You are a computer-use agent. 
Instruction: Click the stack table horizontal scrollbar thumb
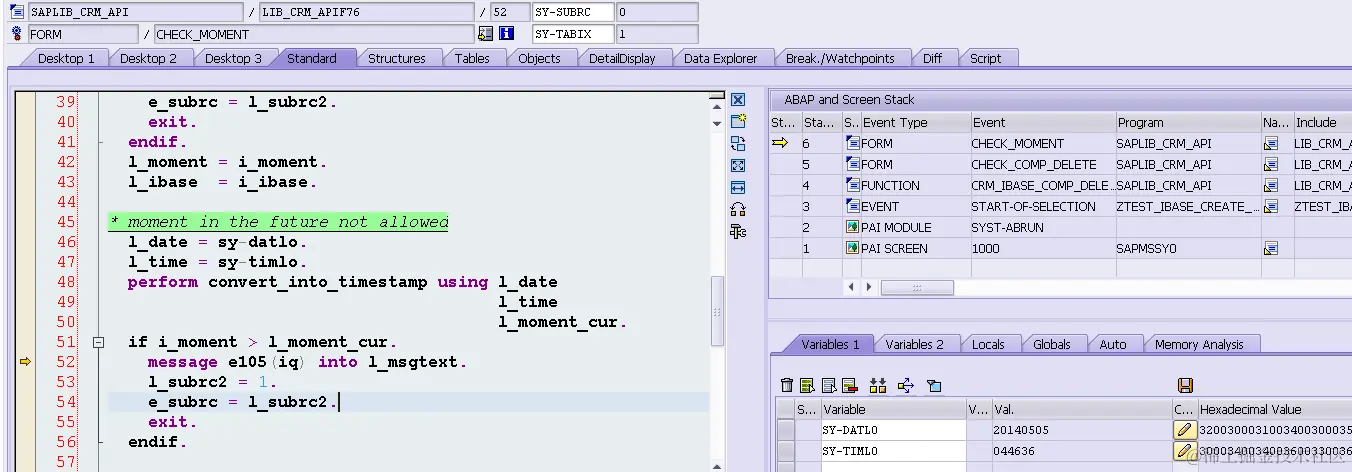917,287
